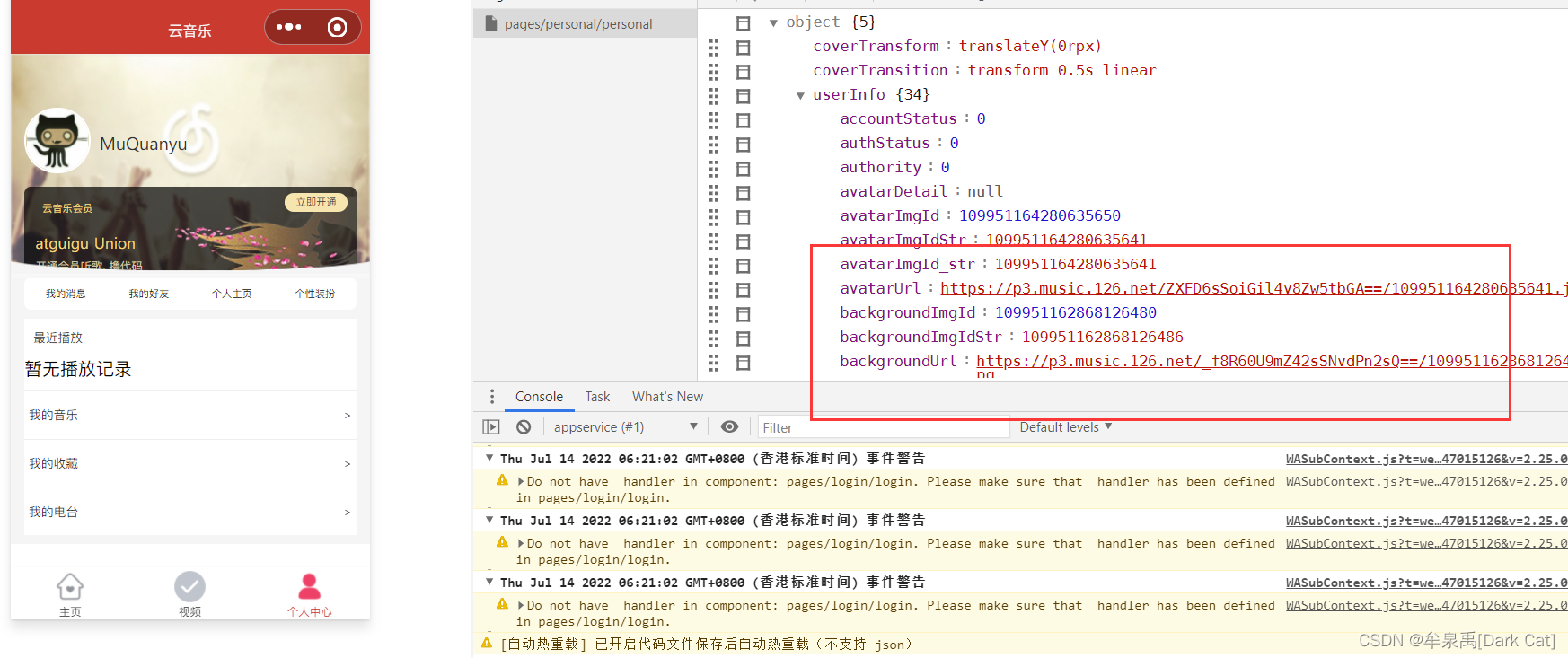
Task: Click the square icon beside authStatus
Action: point(743,145)
